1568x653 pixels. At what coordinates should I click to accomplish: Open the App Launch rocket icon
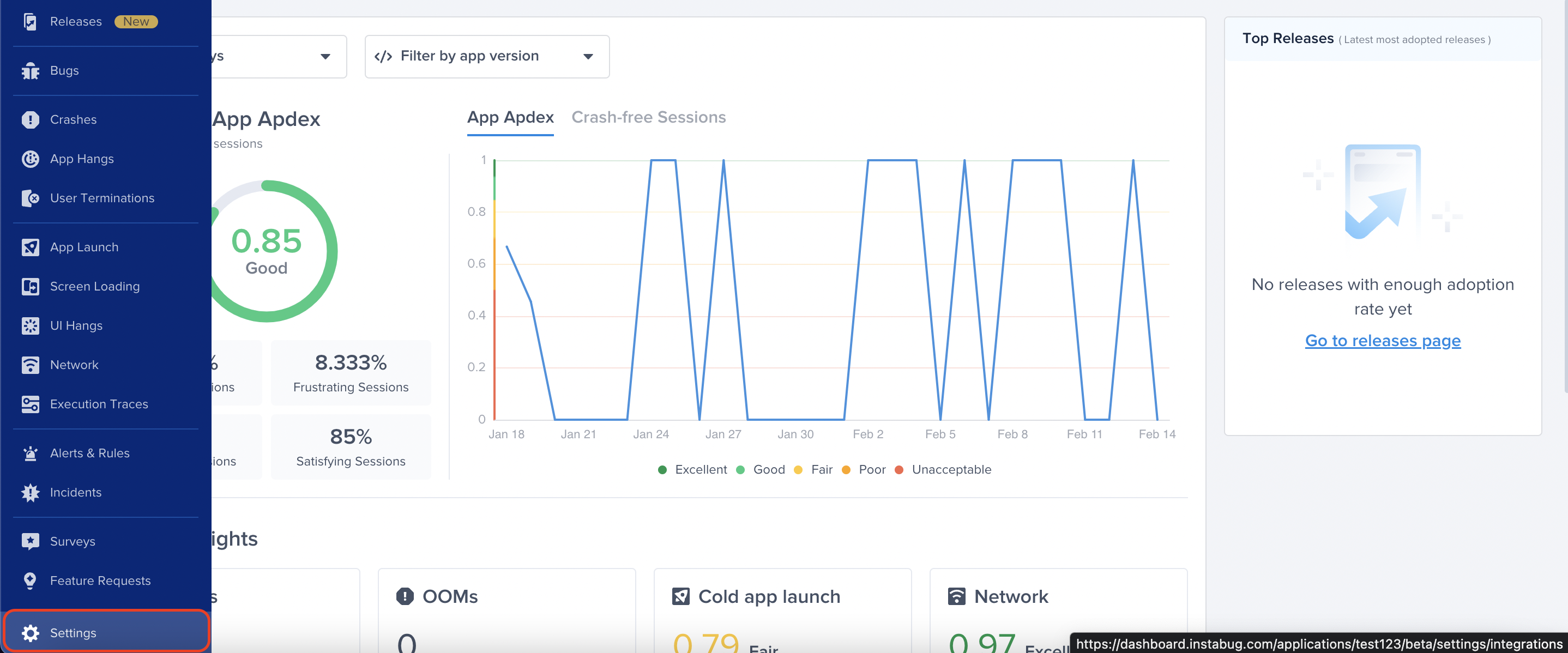(31, 247)
